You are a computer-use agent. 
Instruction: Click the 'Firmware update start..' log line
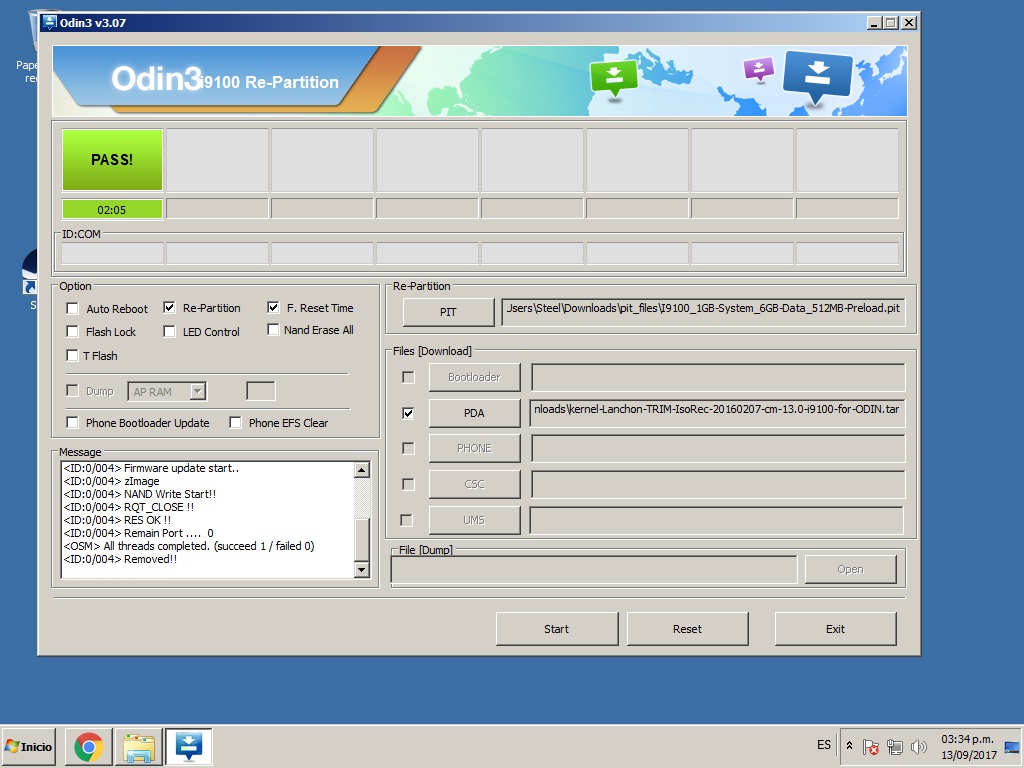pyautogui.click(x=152, y=468)
